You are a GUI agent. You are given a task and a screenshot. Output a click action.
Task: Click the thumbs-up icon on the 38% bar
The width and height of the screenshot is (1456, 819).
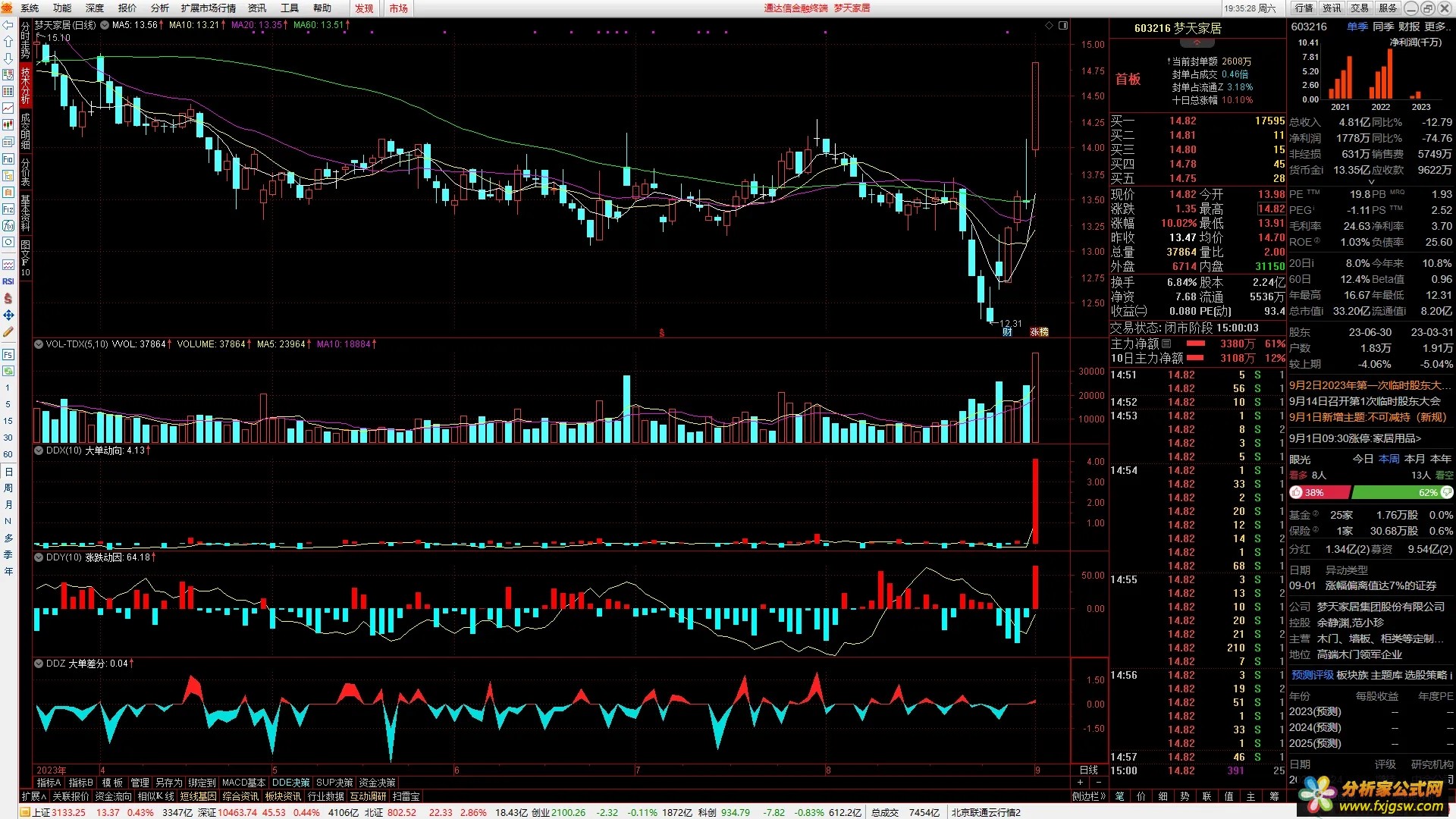[x=1296, y=492]
